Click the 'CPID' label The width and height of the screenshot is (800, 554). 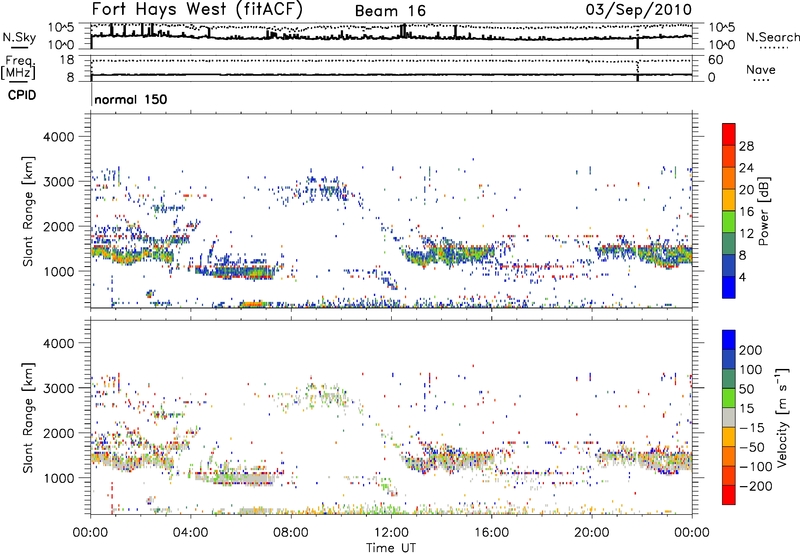tap(22, 95)
